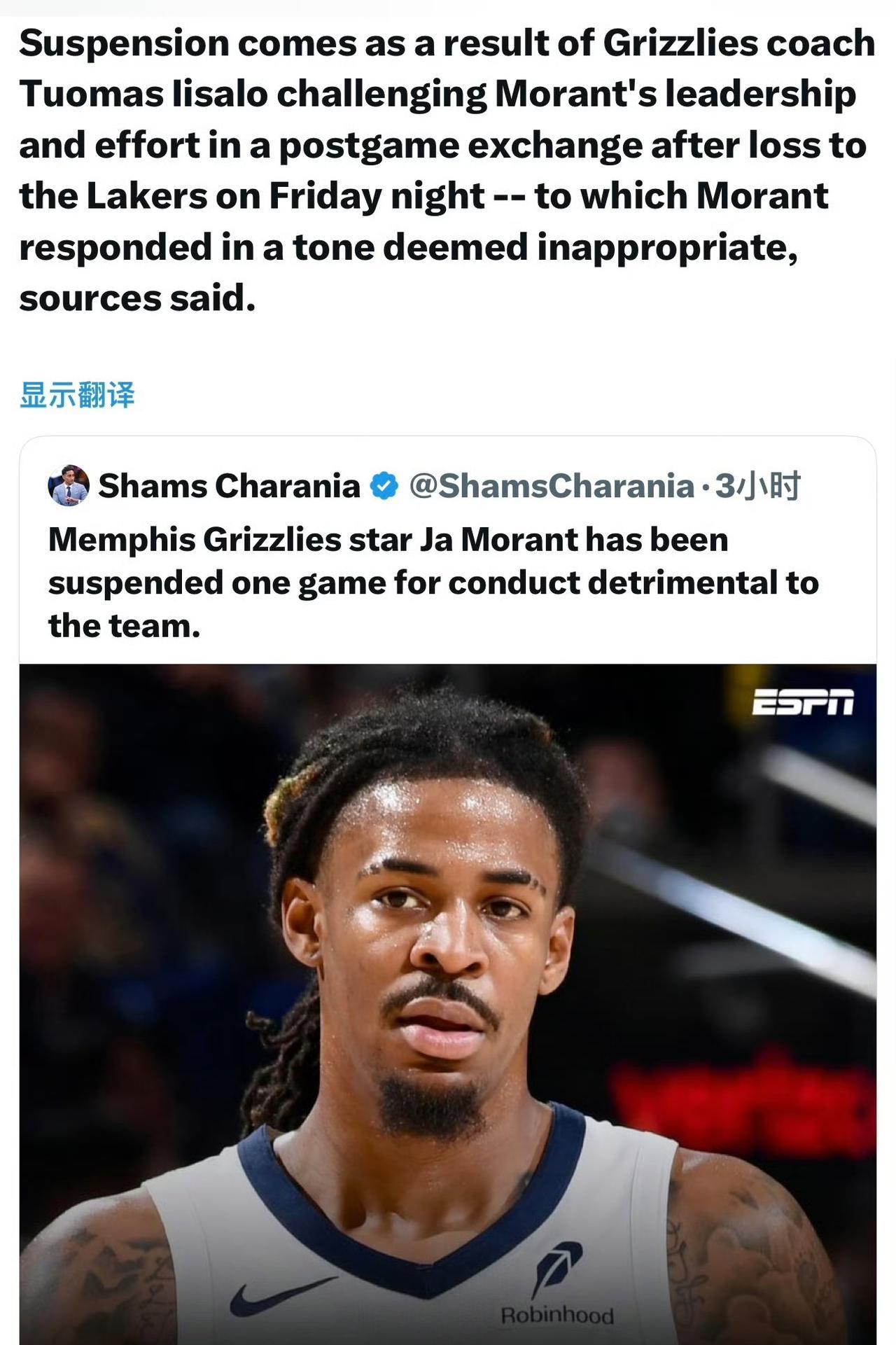Tap 'responded in a tone deemed inappropriate' line

pos(408,247)
